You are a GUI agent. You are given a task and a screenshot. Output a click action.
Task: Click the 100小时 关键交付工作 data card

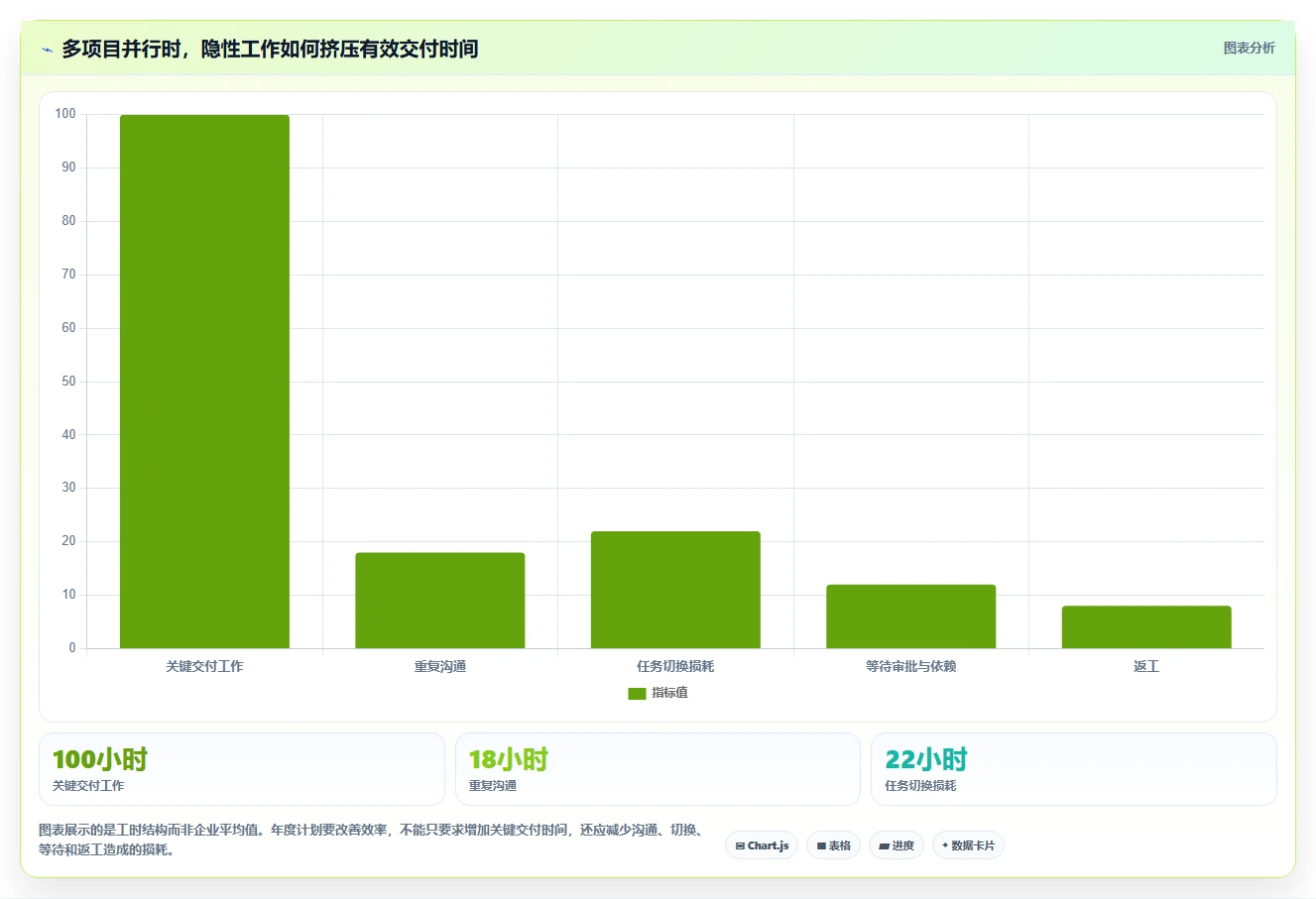pyautogui.click(x=242, y=769)
